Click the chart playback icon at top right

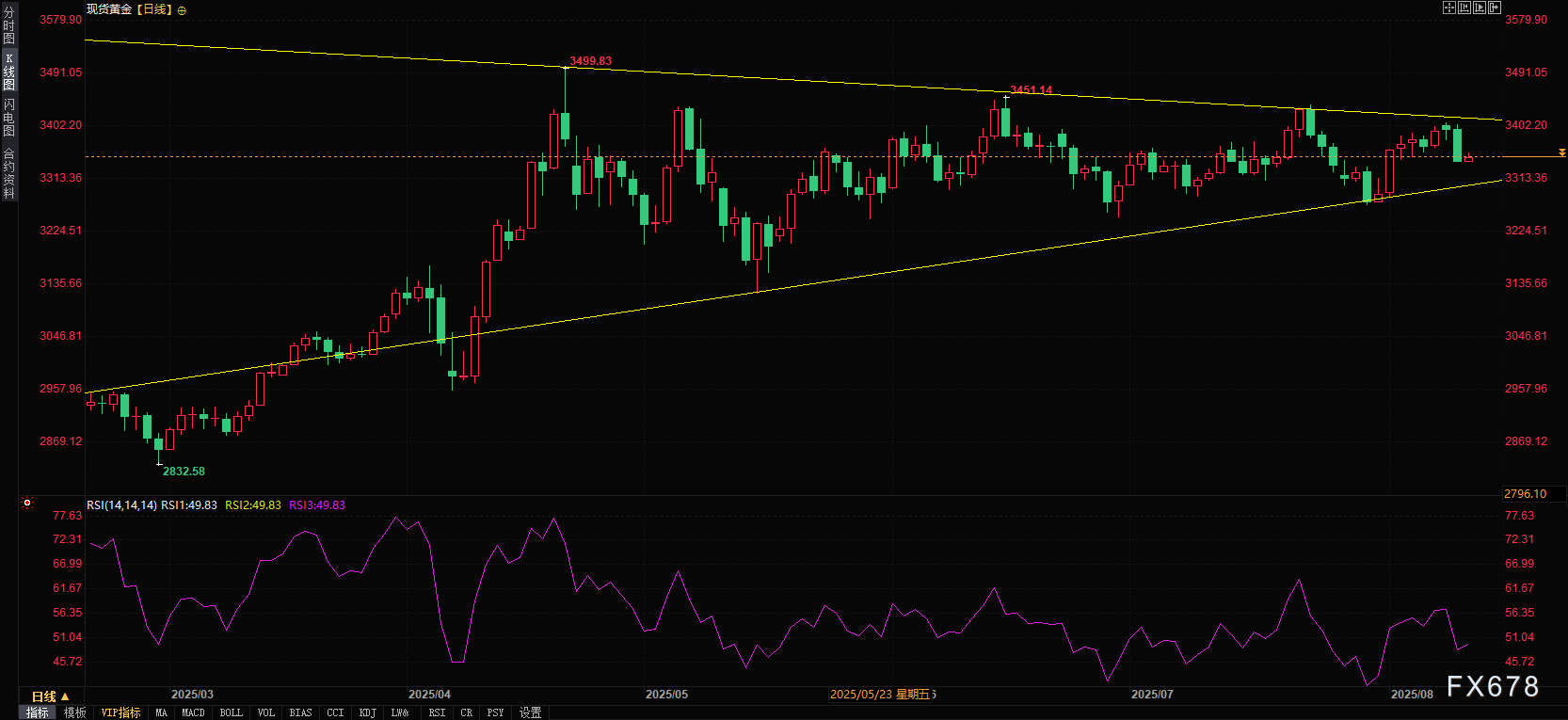(x=1480, y=8)
